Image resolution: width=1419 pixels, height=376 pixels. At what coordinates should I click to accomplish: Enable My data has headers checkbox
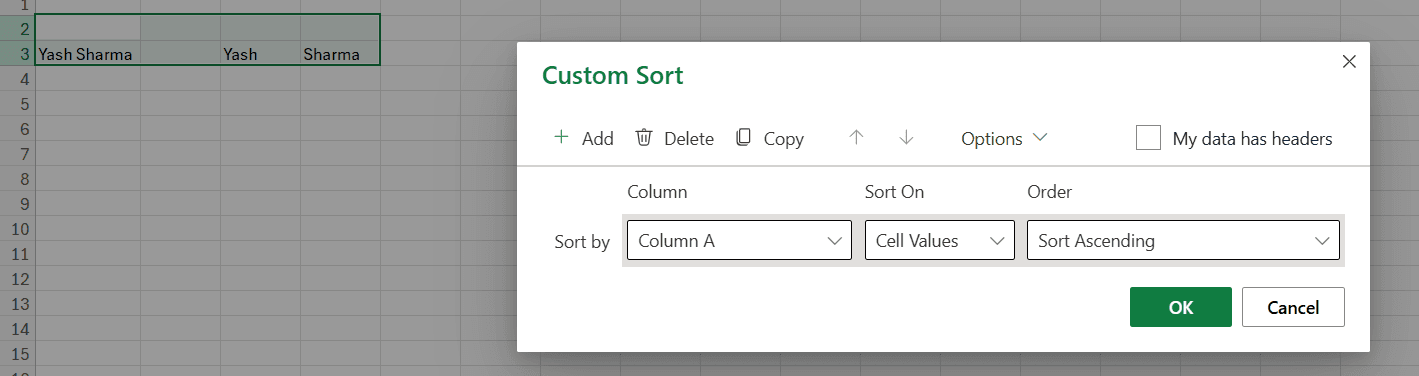pyautogui.click(x=1148, y=138)
